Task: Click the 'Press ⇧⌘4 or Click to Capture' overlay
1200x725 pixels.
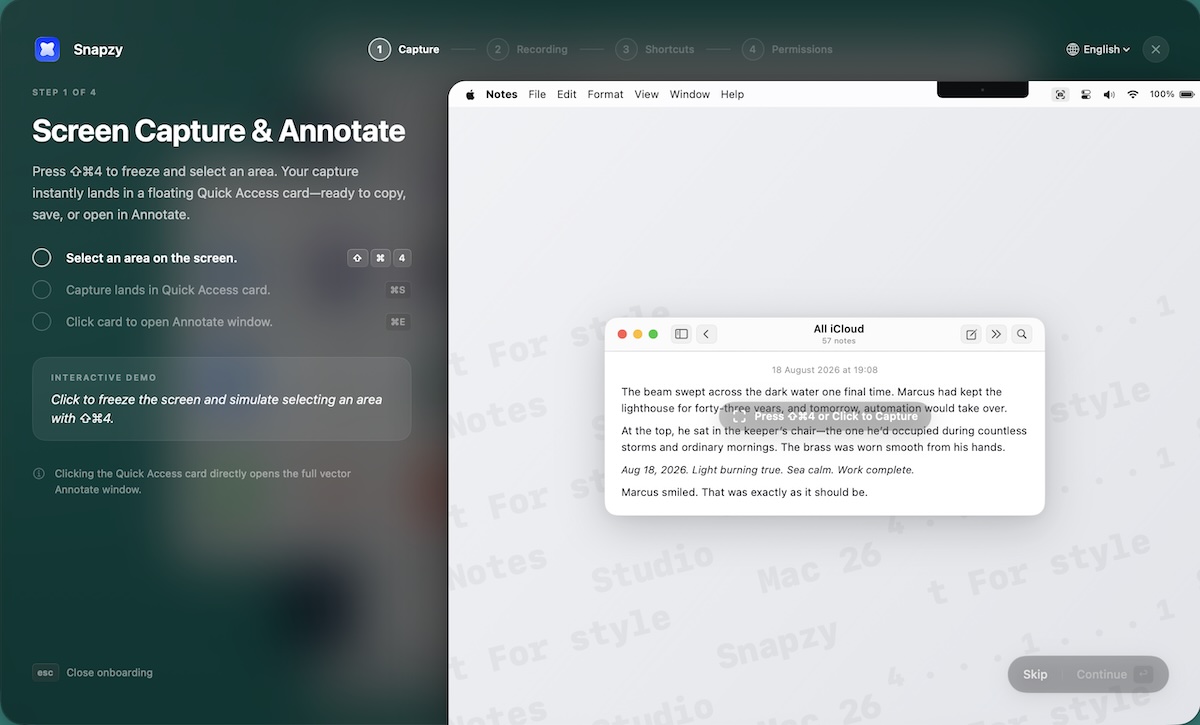Action: (x=825, y=416)
